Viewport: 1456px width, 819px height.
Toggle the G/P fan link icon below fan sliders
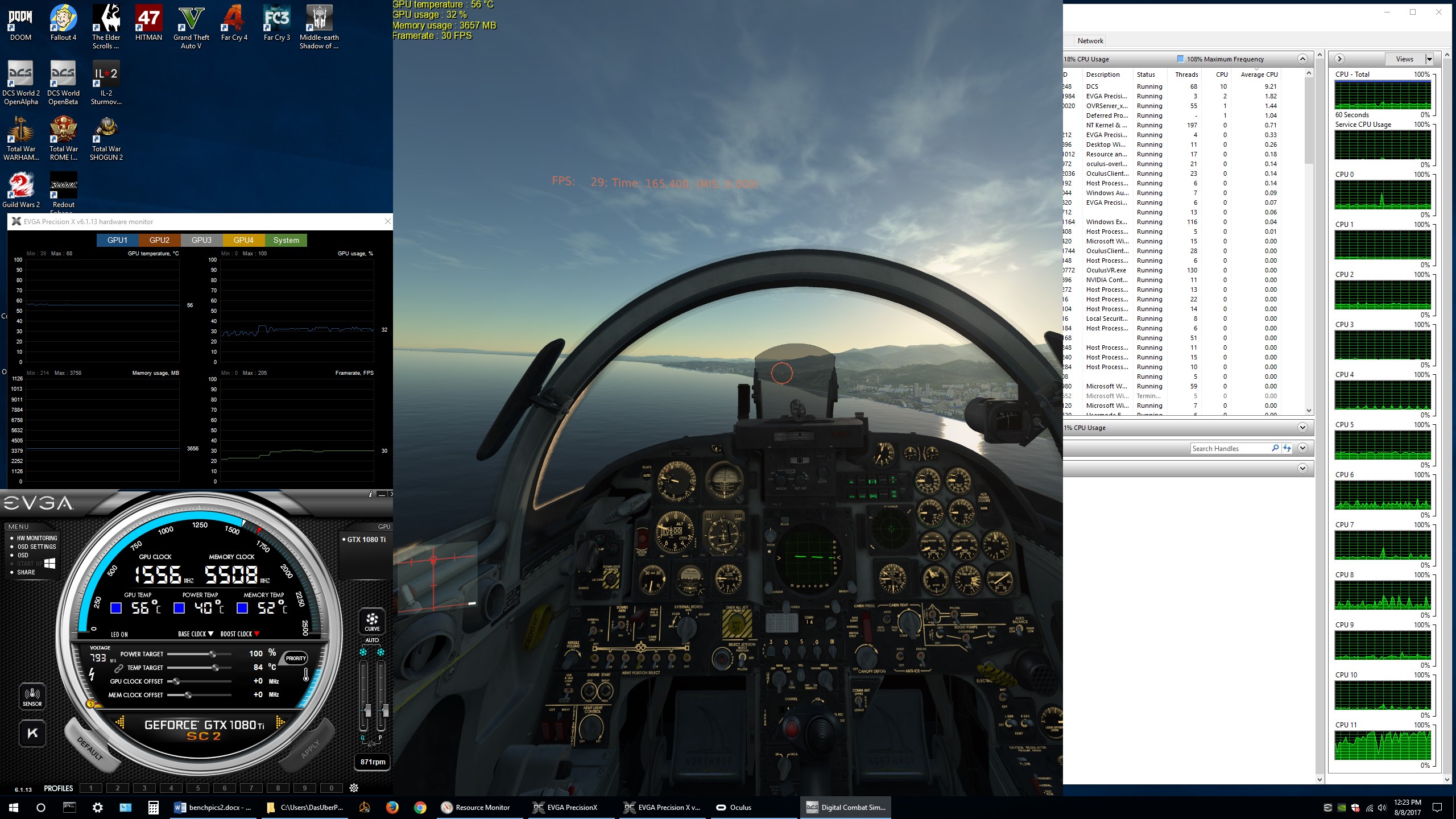pos(371,743)
